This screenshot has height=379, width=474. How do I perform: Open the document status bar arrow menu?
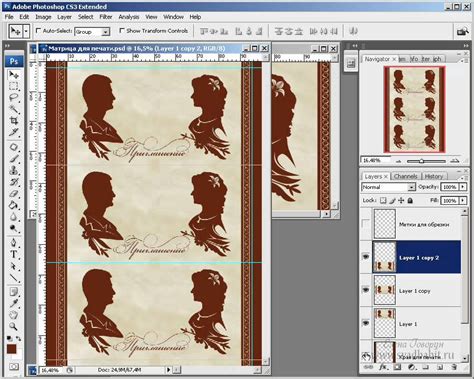click(169, 370)
